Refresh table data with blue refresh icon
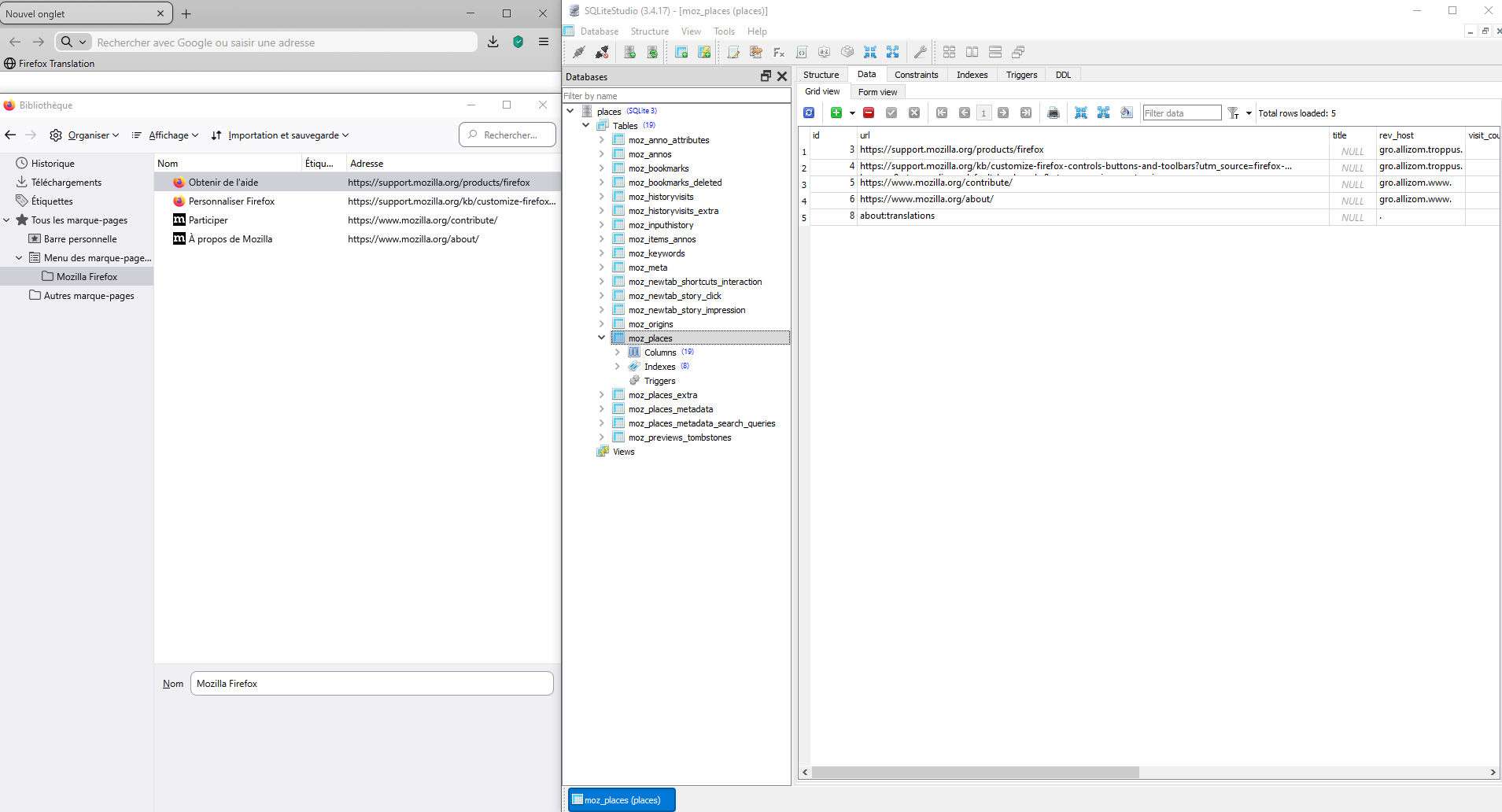This screenshot has width=1502, height=812. tap(809, 113)
